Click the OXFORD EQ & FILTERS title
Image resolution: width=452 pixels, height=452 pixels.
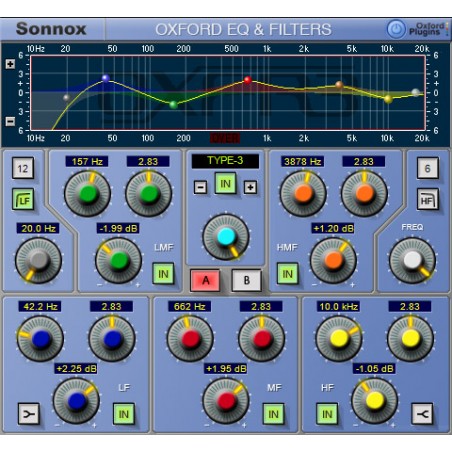click(x=243, y=29)
